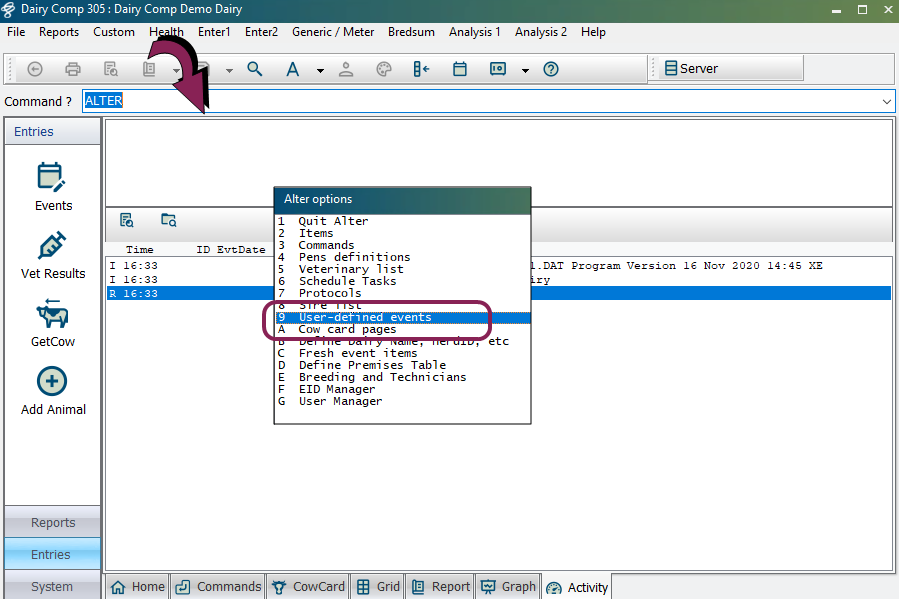
Task: Open the Enter1 menu
Action: coord(214,32)
